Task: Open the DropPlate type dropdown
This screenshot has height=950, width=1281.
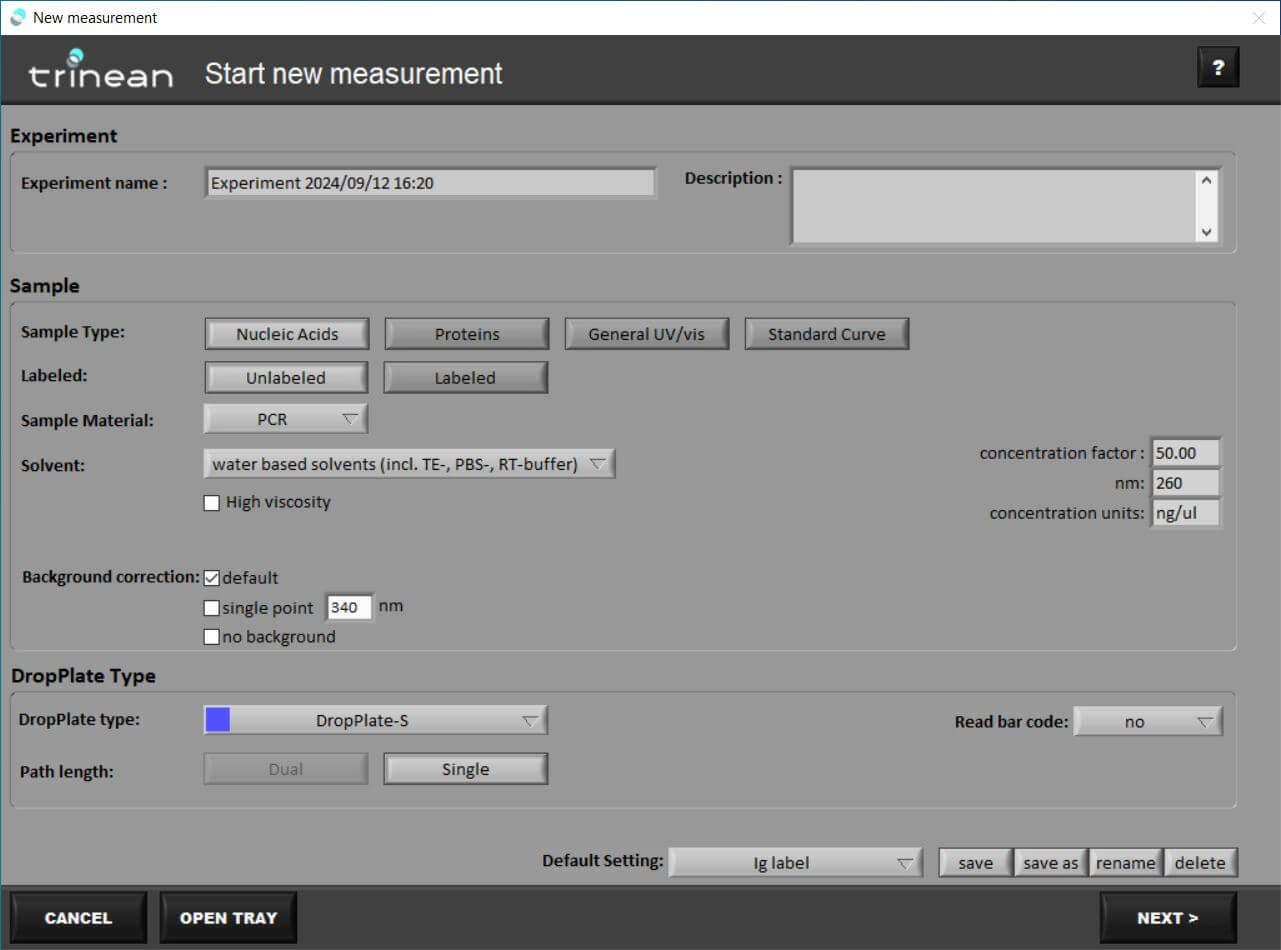Action: [376, 720]
